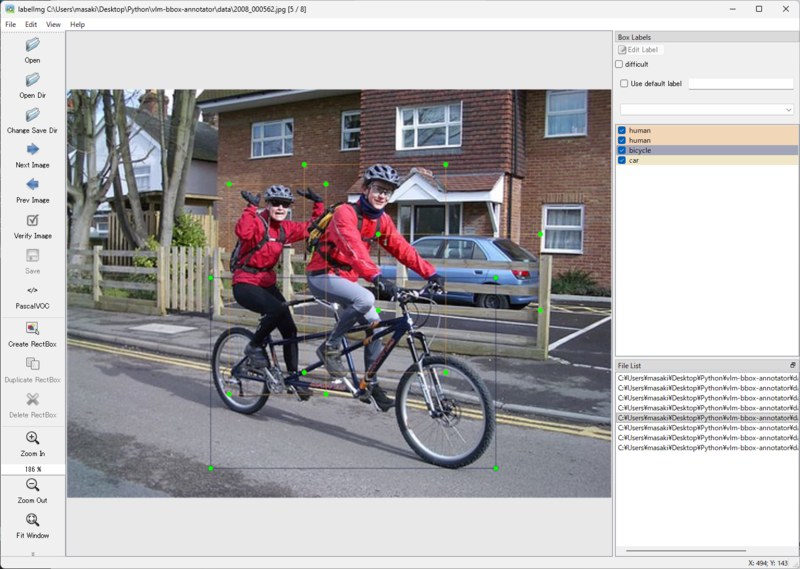Select the last file in File List
This screenshot has width=800, height=569.
click(707, 448)
